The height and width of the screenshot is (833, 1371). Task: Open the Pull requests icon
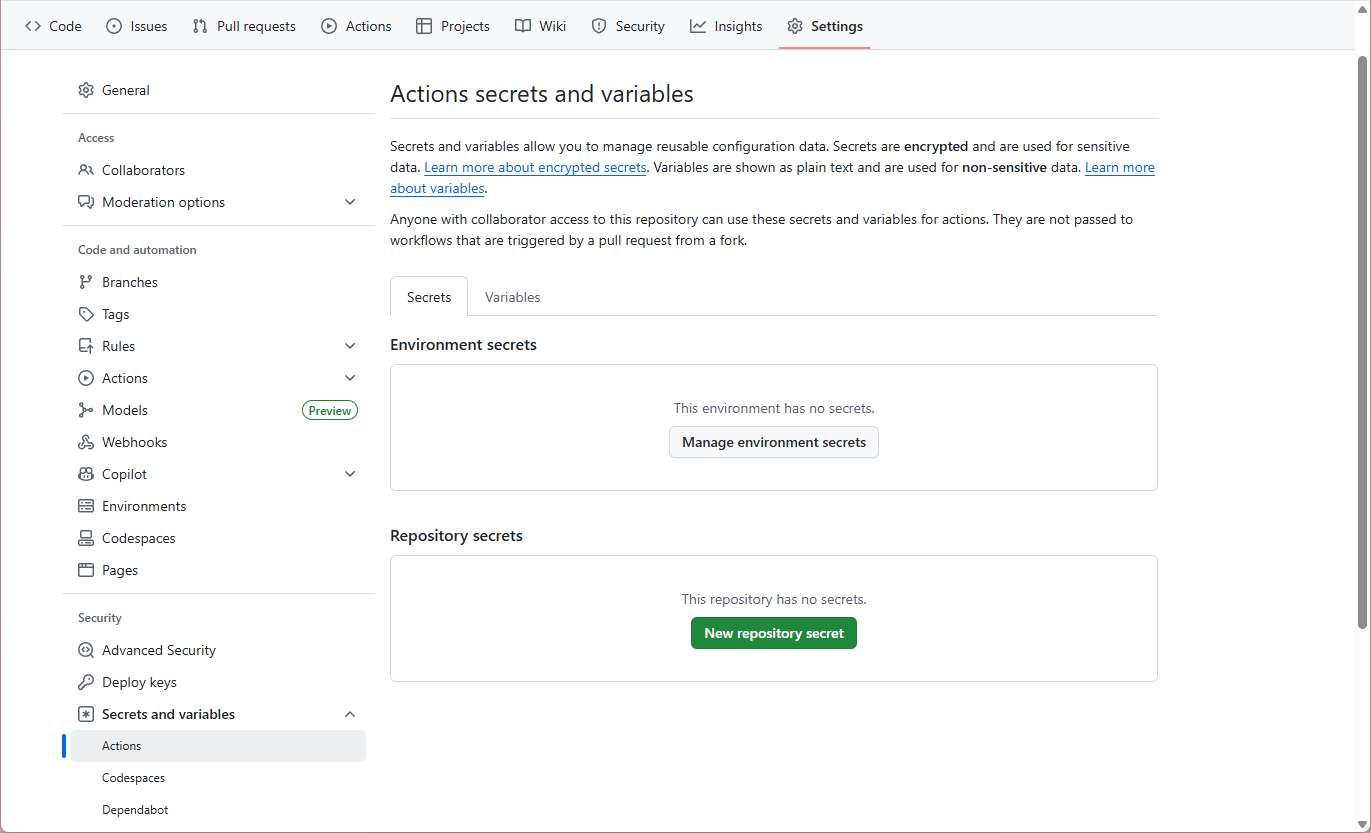point(197,26)
